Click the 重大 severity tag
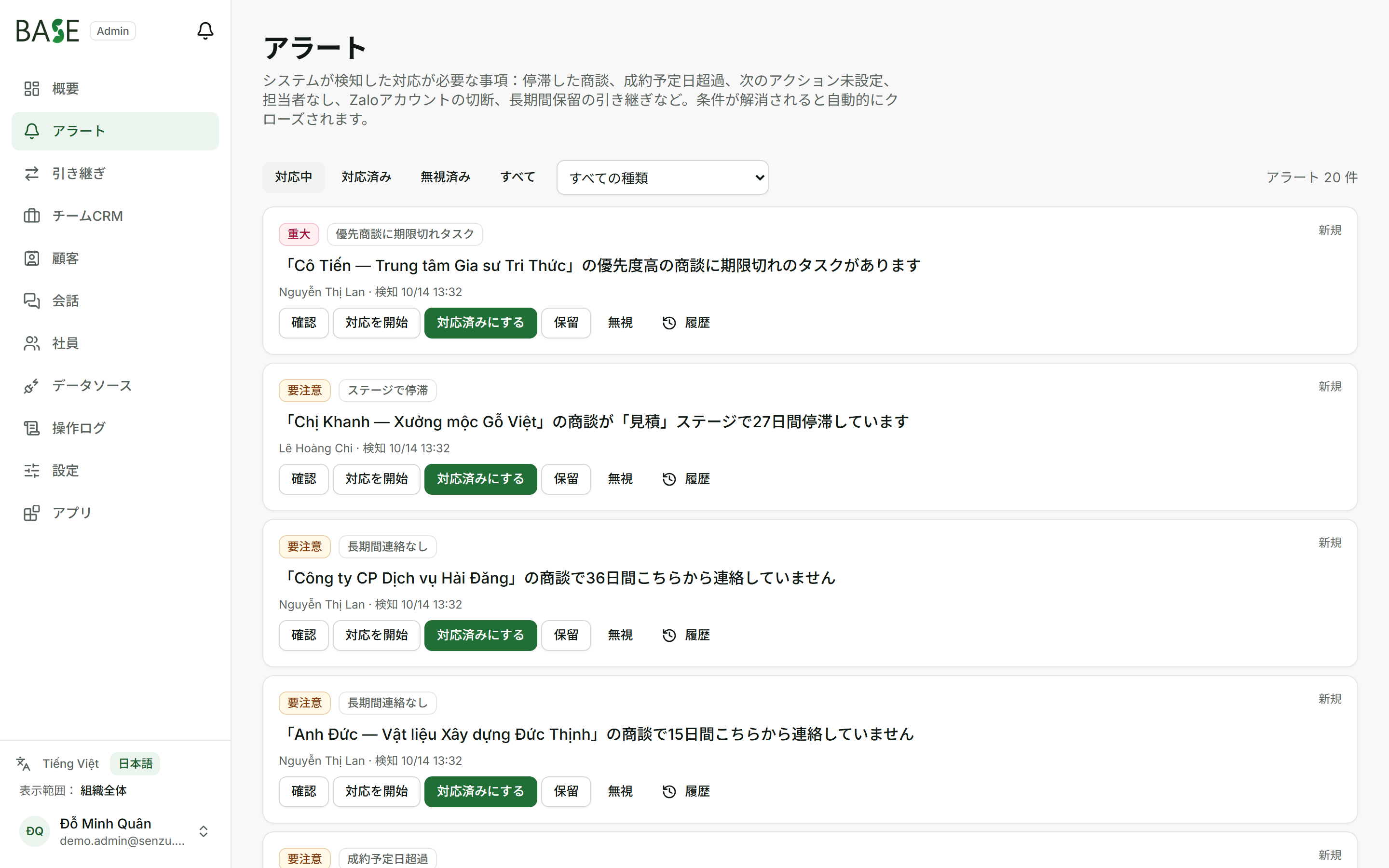The height and width of the screenshot is (868, 1389). pyautogui.click(x=299, y=234)
